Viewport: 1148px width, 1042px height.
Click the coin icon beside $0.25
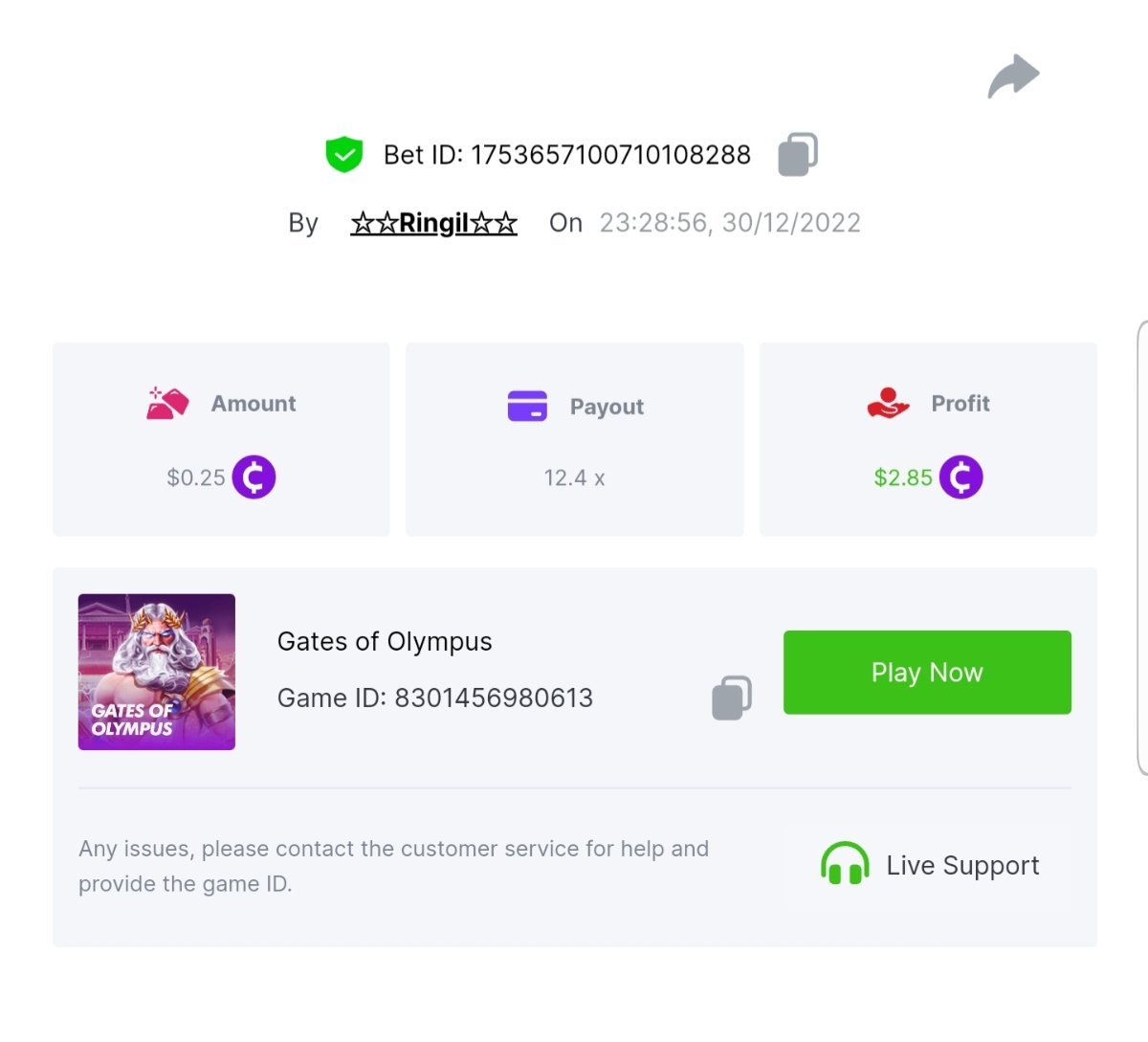point(254,477)
